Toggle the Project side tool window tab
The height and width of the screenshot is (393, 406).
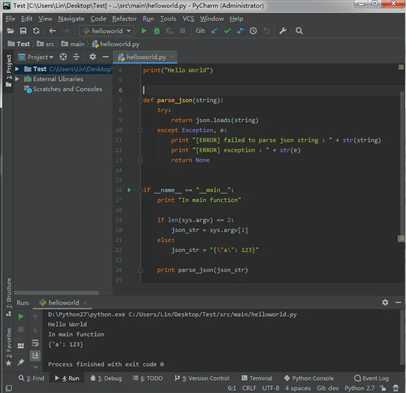(9, 71)
